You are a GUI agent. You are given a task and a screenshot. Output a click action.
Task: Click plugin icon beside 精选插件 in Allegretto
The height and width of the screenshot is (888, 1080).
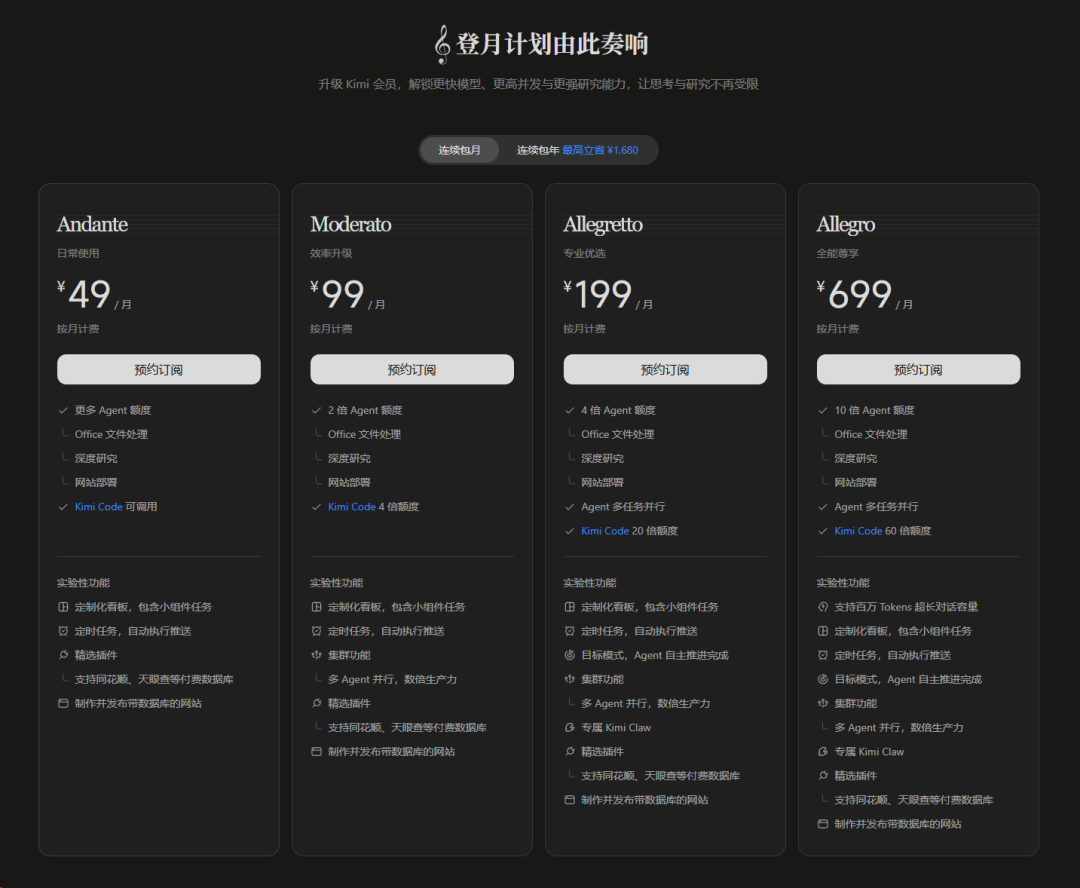click(x=570, y=752)
